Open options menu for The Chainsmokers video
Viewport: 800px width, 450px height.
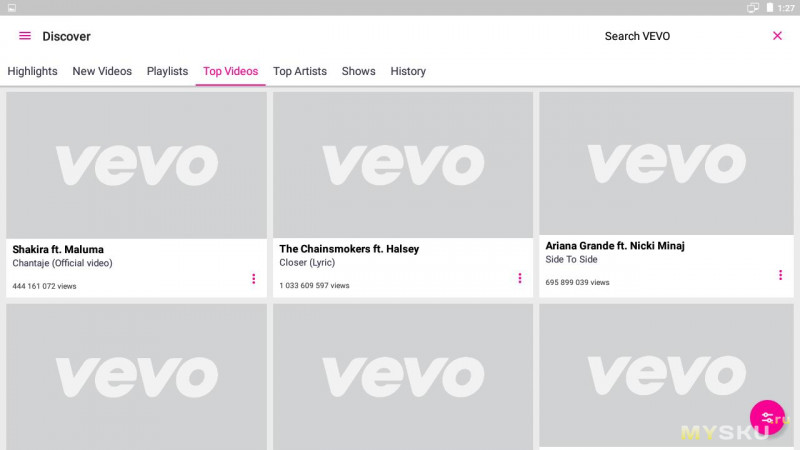point(519,278)
